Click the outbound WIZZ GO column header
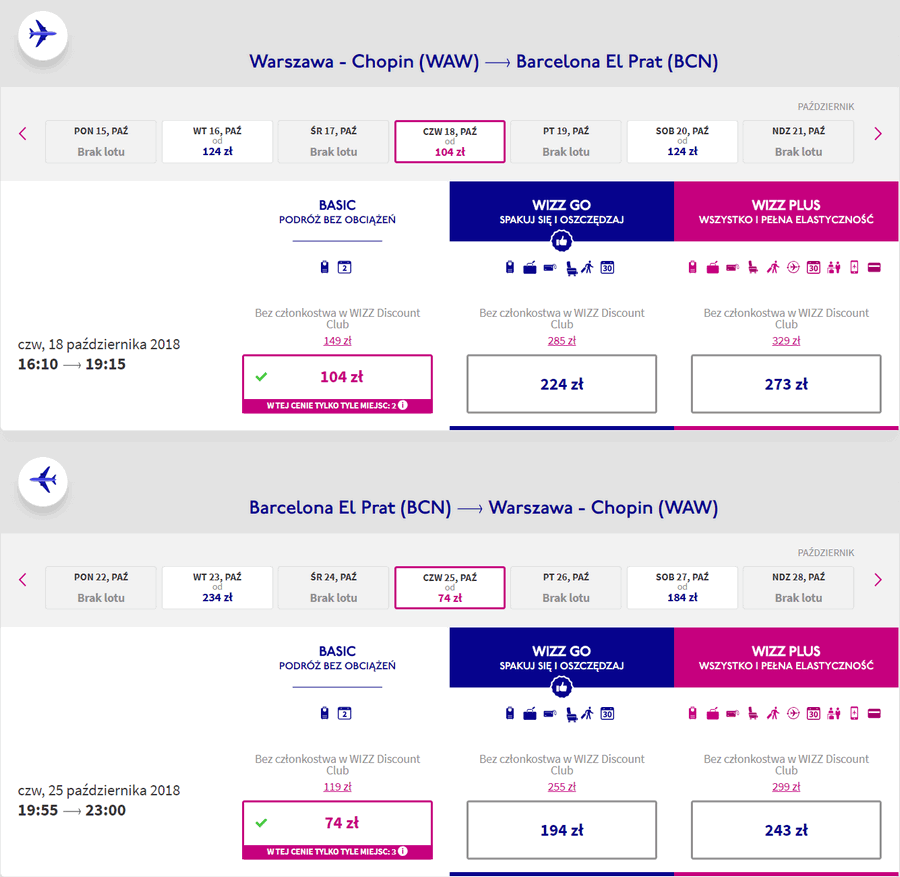The image size is (900, 877). 561,211
